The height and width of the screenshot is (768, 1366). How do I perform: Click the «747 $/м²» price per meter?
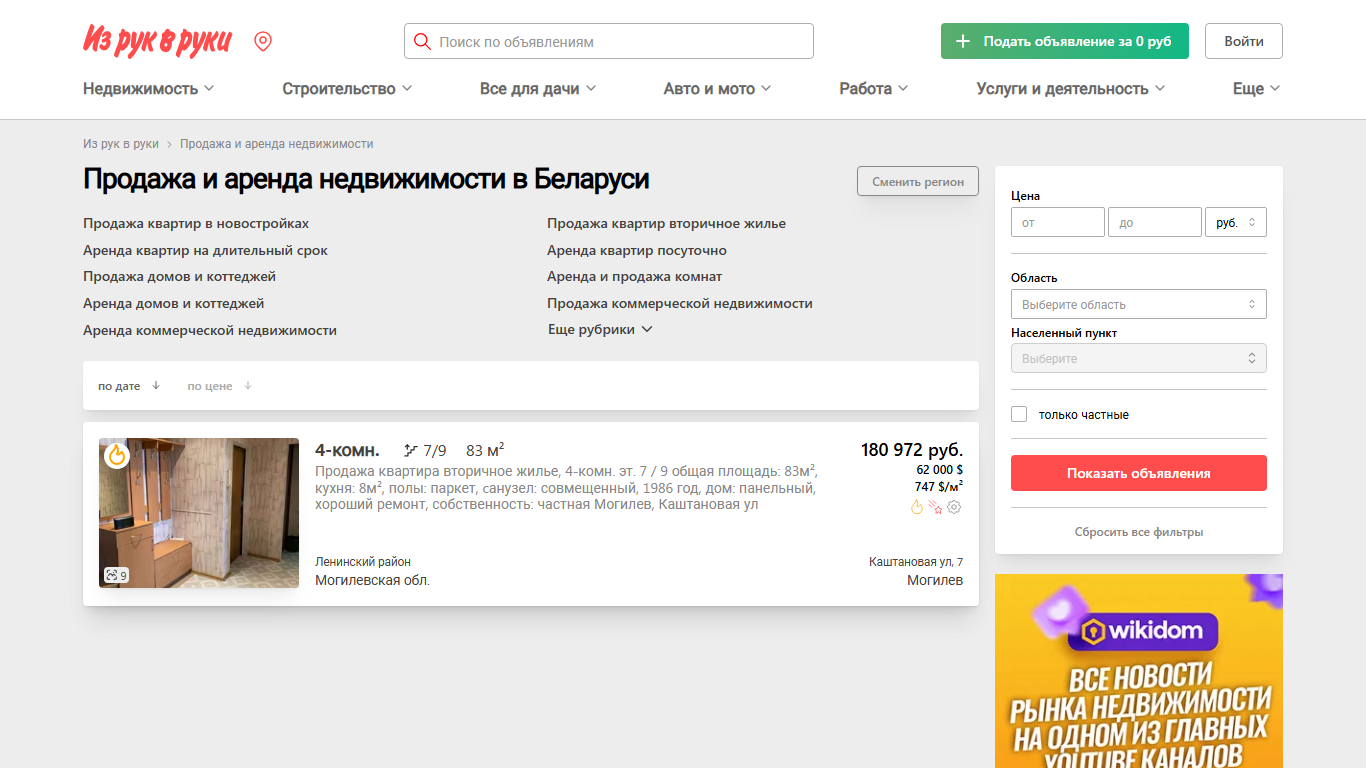tap(939, 486)
